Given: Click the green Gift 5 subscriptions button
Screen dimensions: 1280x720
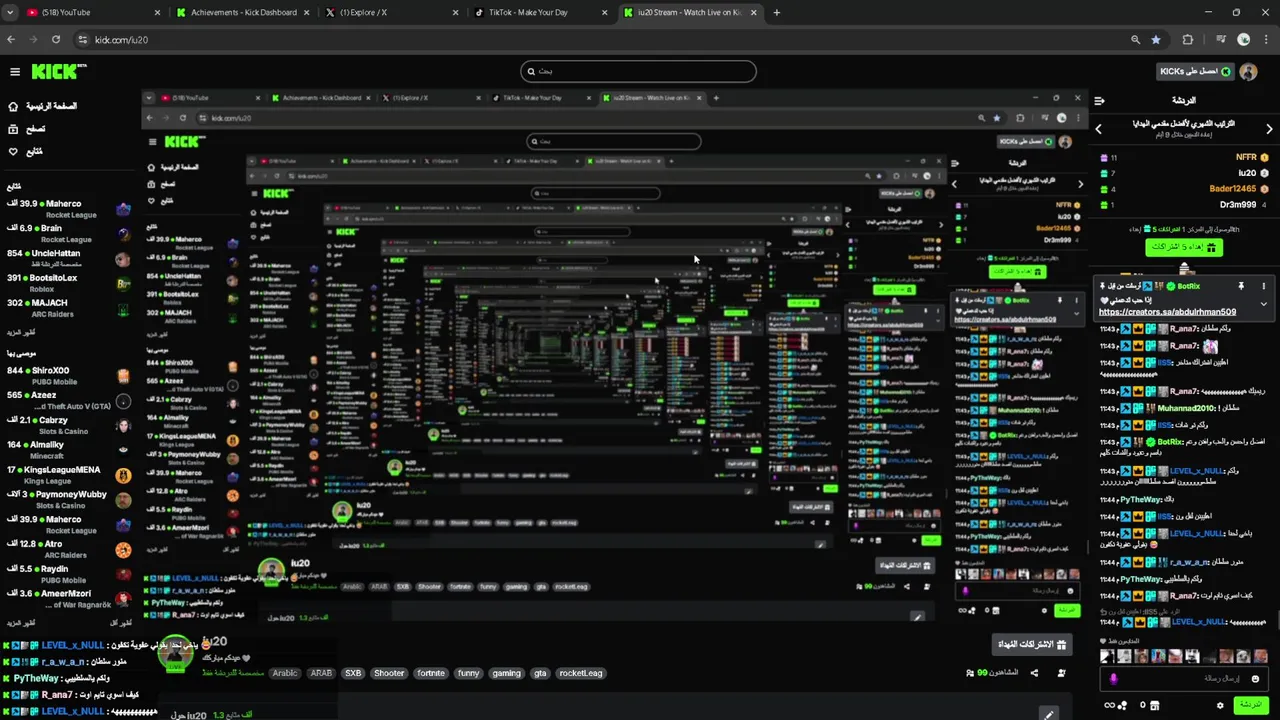Looking at the screenshot, I should pyautogui.click(x=1184, y=247).
